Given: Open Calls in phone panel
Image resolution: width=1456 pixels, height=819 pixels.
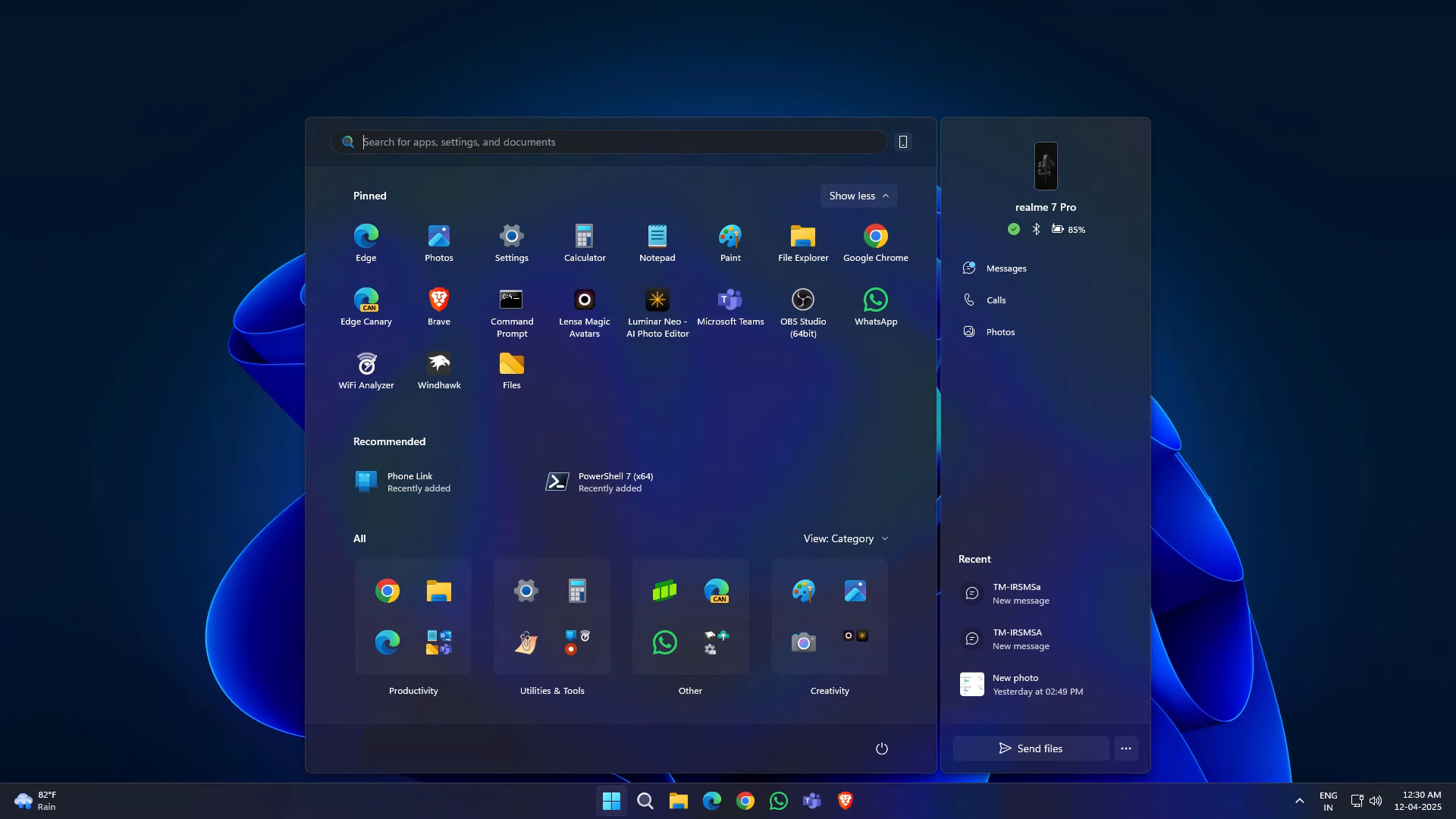Looking at the screenshot, I should (x=996, y=300).
